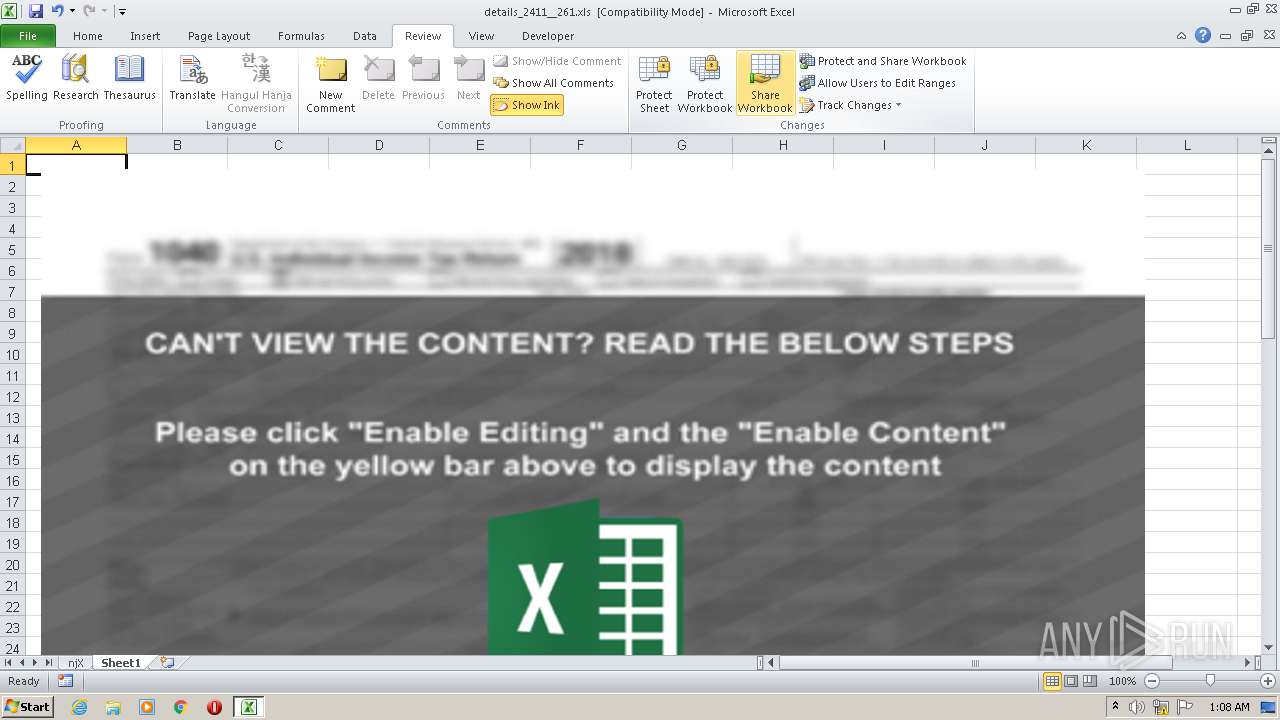Open Chrome from the taskbar
Screen dimensions: 1280x720
coord(180,707)
